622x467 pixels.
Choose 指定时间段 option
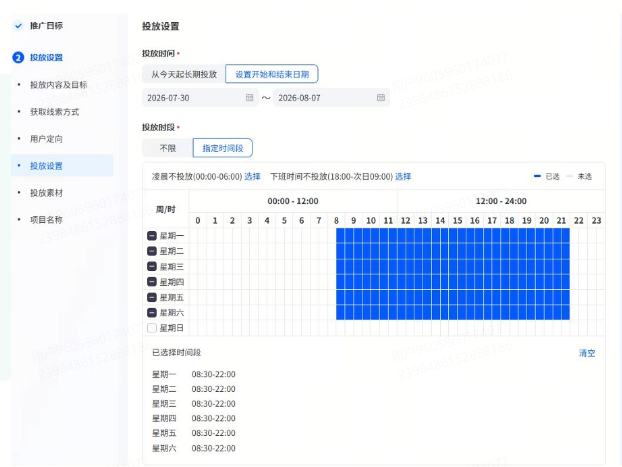223,148
